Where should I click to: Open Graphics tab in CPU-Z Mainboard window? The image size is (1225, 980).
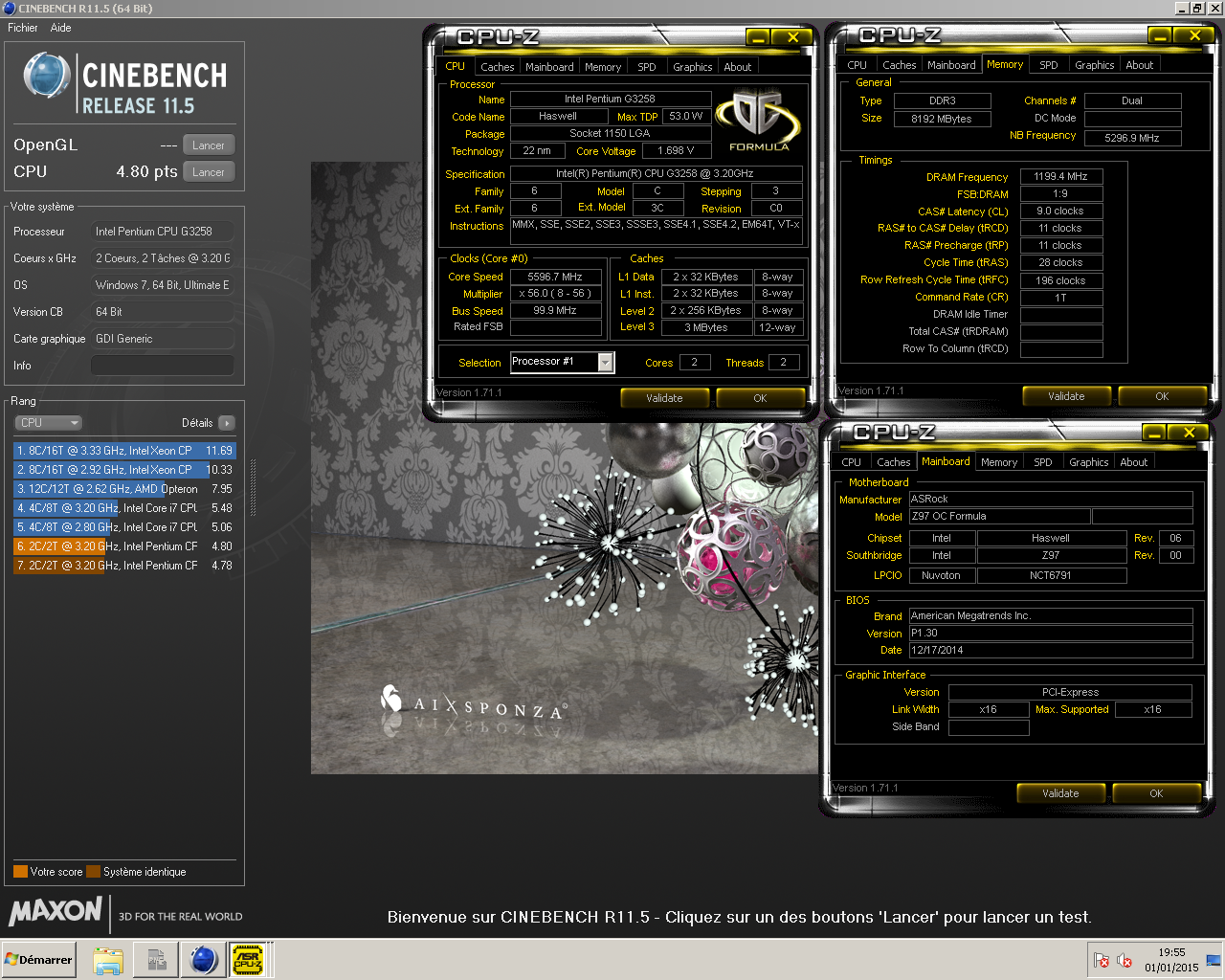(1088, 462)
